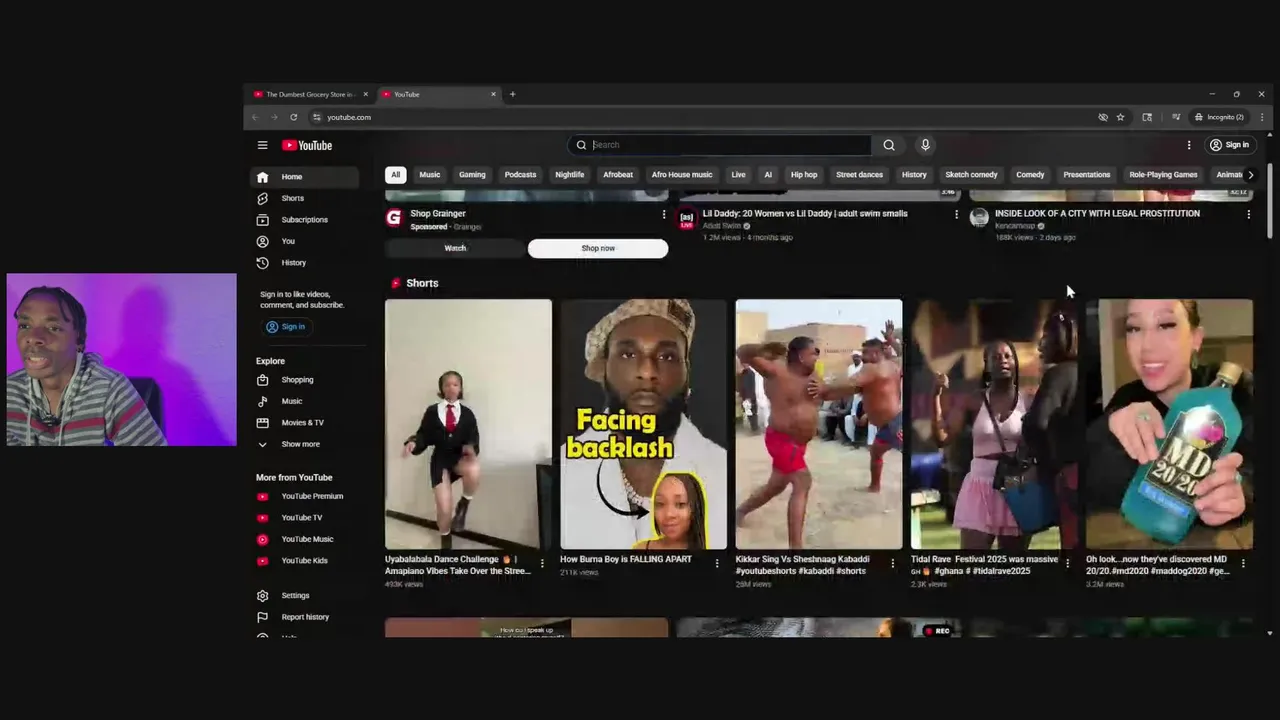Open Subscriptions in the sidebar
The width and height of the screenshot is (1280, 720).
point(304,220)
